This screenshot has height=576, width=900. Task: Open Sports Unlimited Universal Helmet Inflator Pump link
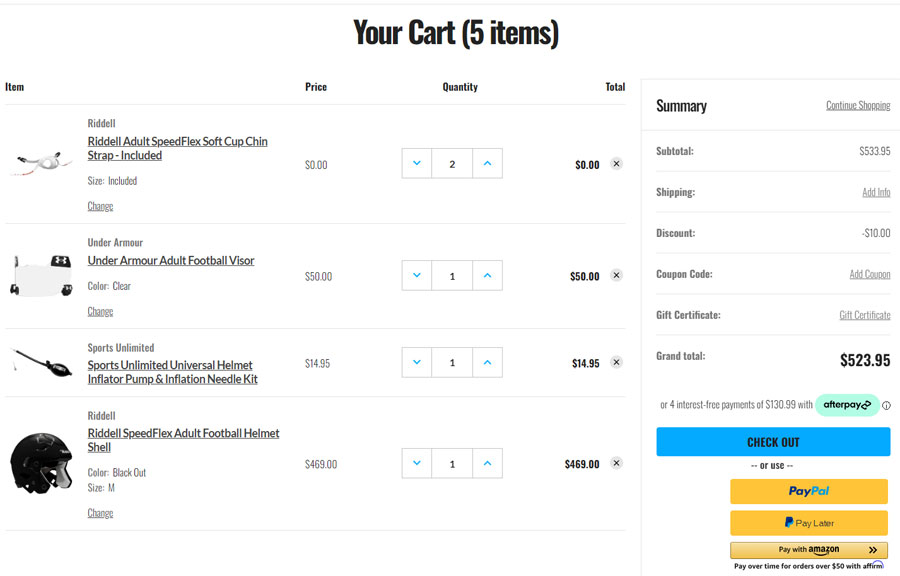[x=172, y=372]
